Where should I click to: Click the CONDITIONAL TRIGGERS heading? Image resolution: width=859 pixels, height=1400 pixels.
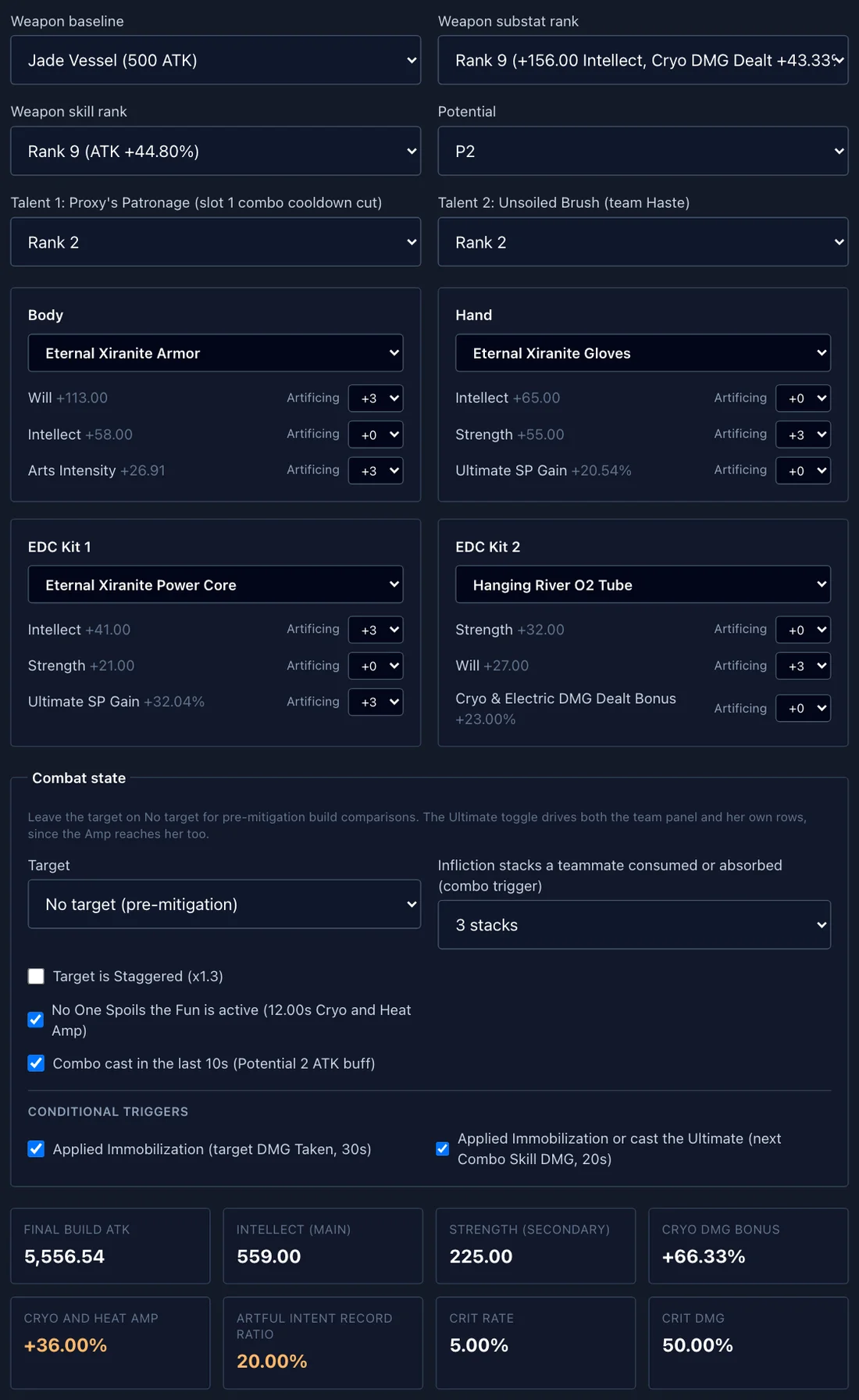(x=108, y=1112)
